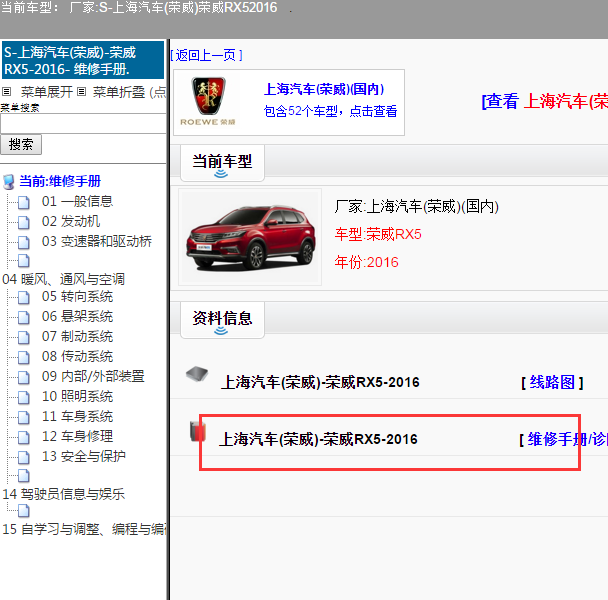Click the 厂家:上海汽车(荣威)(国内) text
This screenshot has width=608, height=600.
point(416,206)
